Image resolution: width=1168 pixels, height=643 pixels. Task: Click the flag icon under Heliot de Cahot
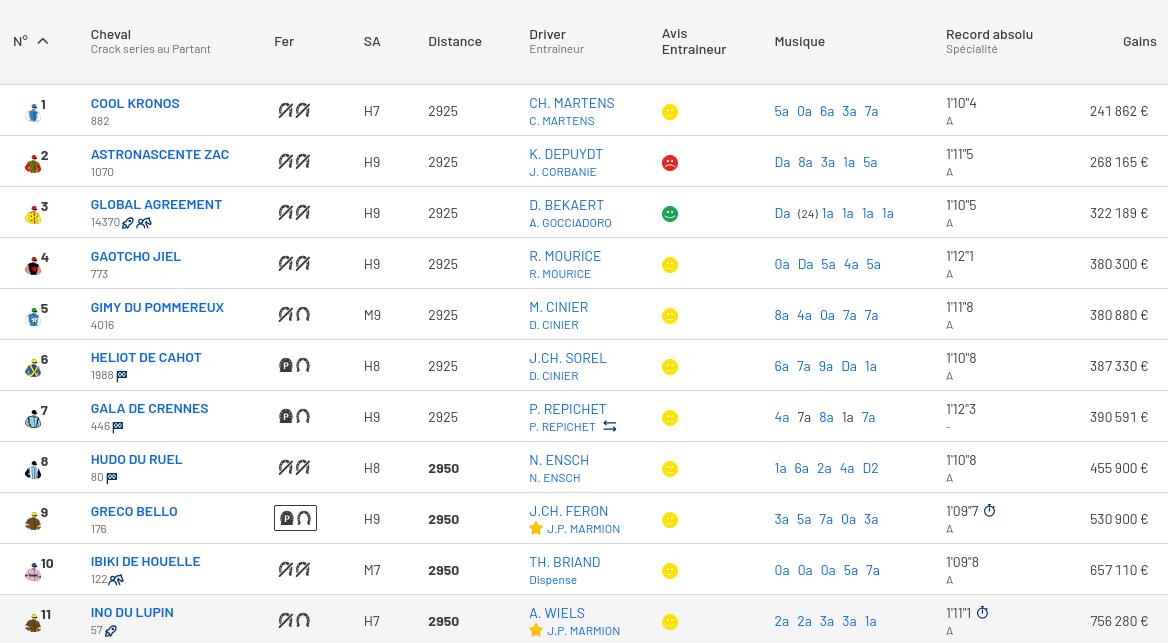coord(122,376)
